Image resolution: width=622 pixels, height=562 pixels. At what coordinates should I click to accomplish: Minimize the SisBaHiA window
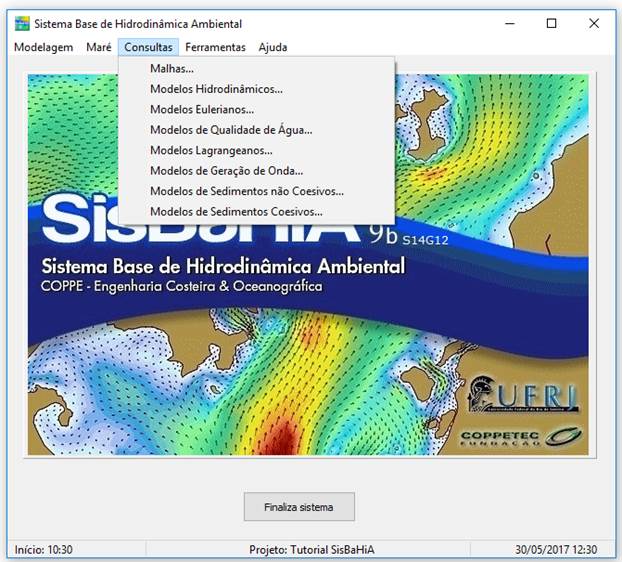(510, 24)
